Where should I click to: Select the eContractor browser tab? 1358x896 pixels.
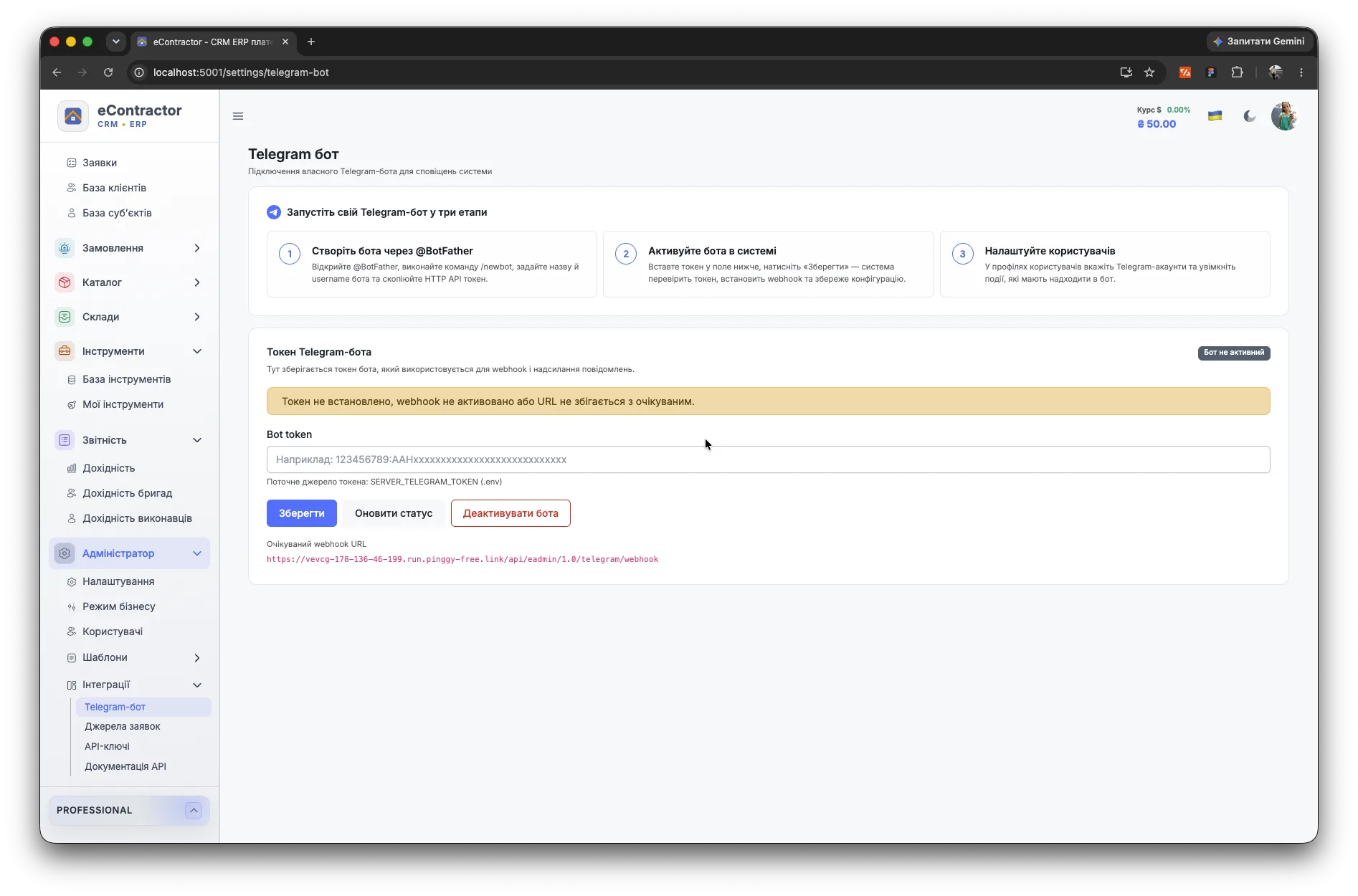212,42
